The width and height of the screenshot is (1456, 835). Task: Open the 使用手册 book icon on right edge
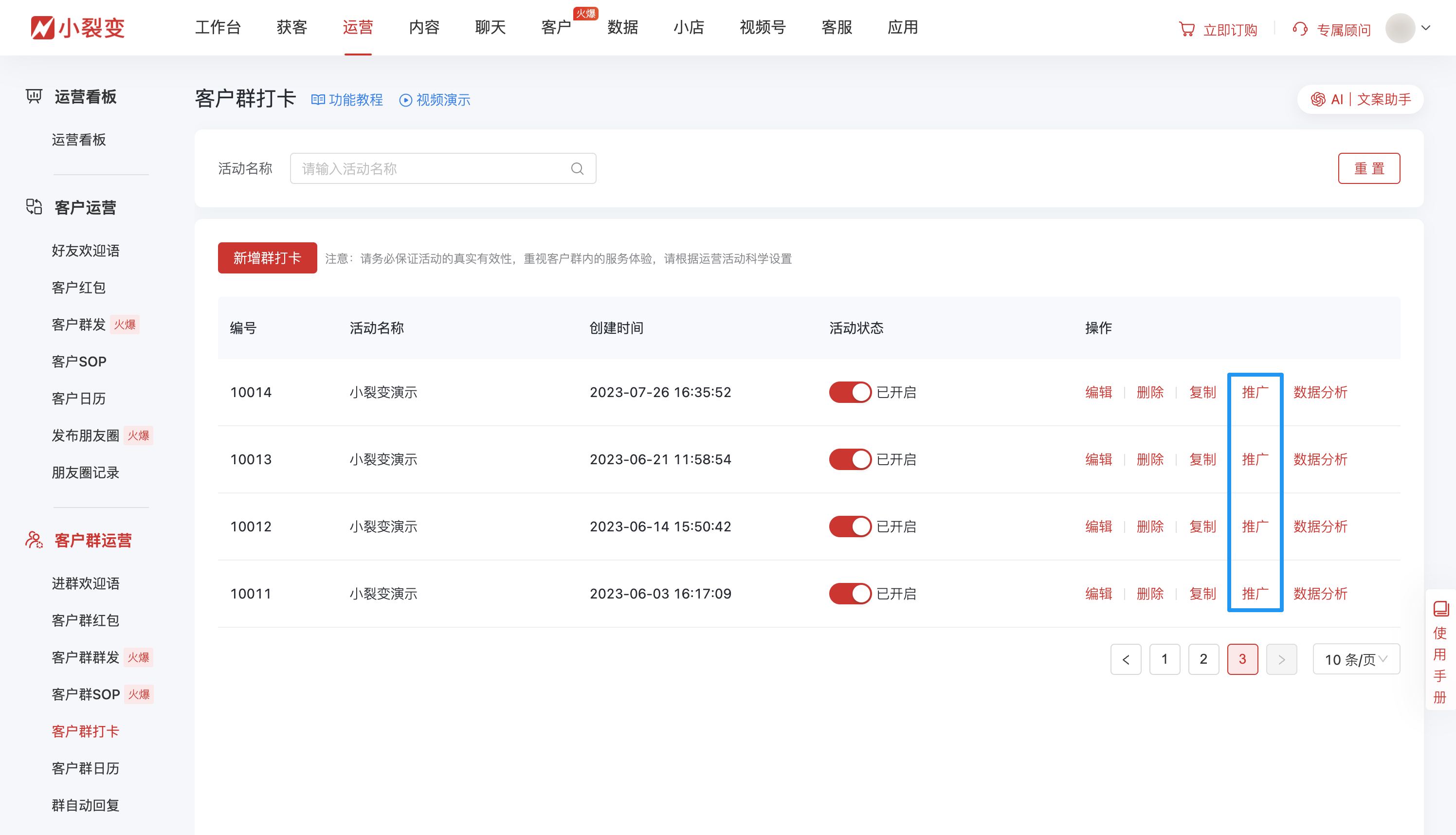pos(1440,608)
